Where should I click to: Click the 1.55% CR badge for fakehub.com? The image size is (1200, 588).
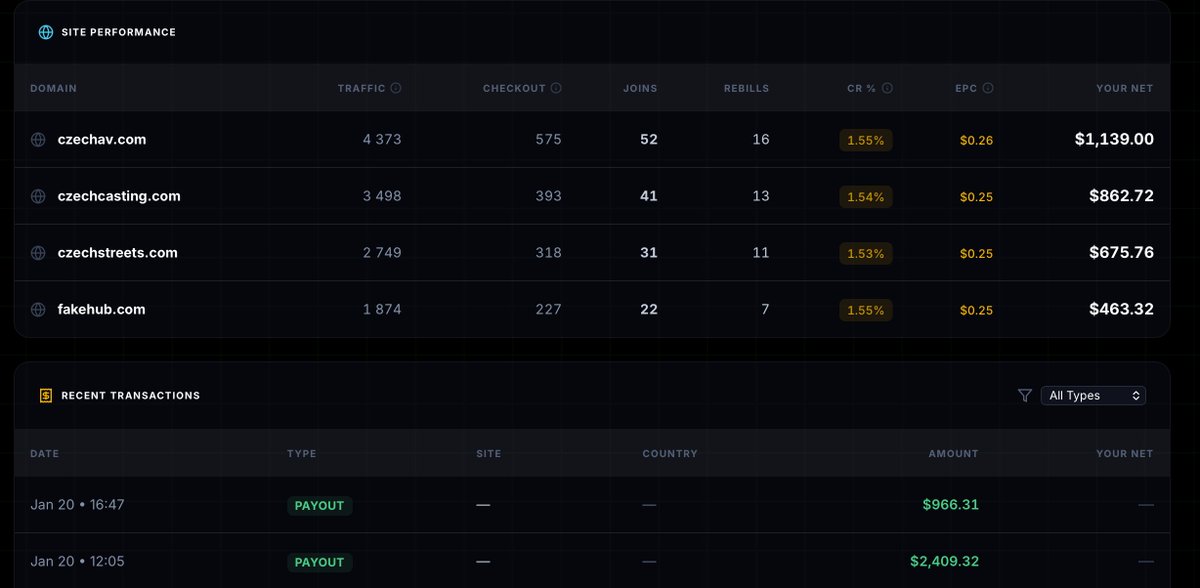coord(866,310)
